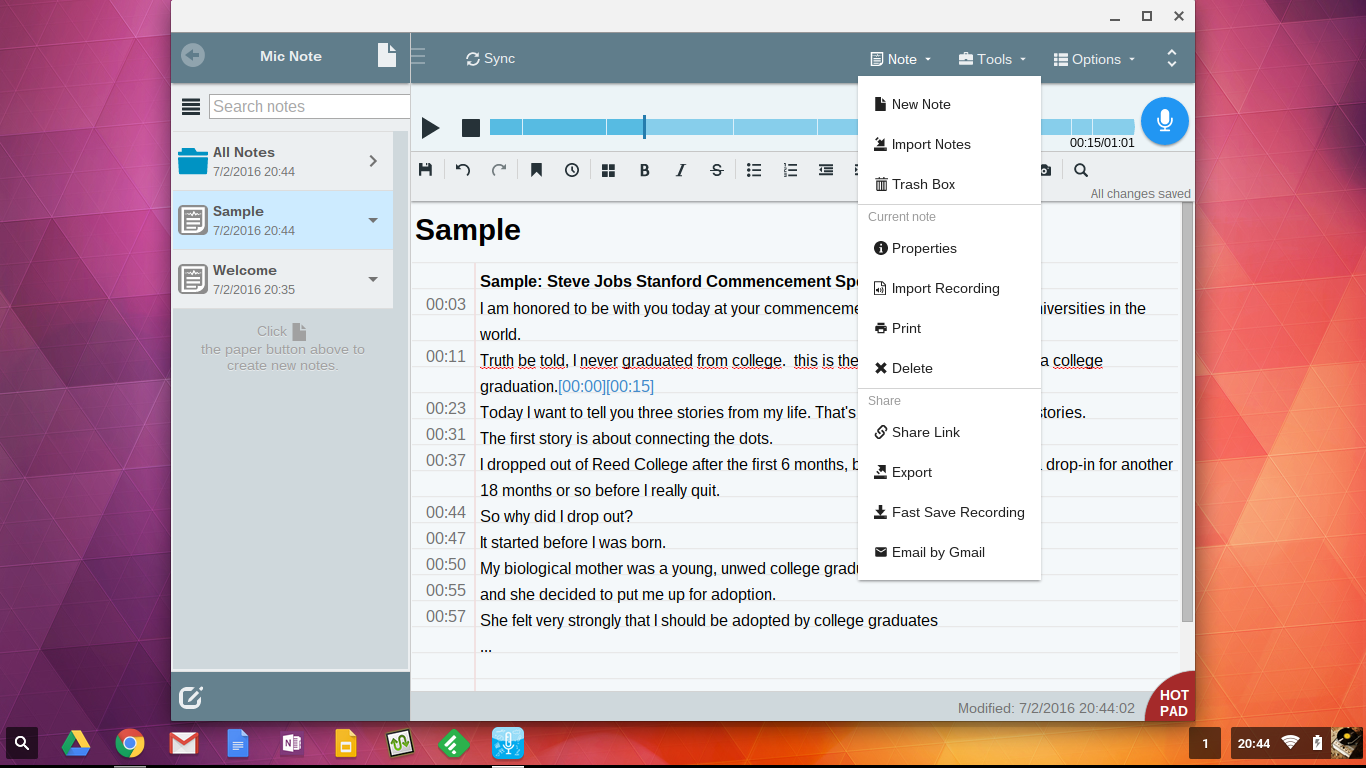Click the expand/collapse arrows next to Options

click(x=1172, y=59)
